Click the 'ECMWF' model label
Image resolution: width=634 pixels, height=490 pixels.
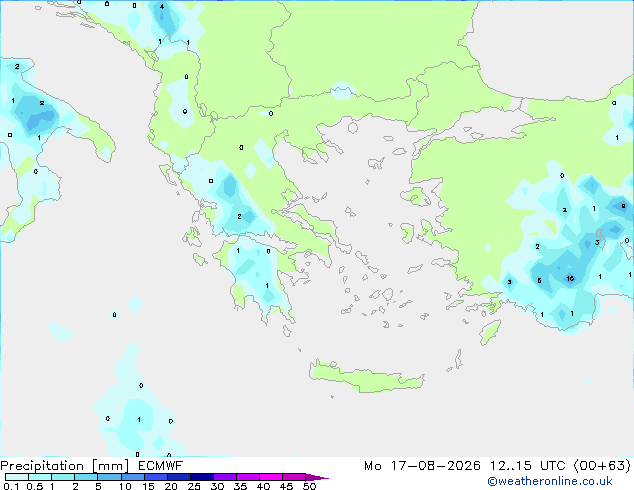click(161, 466)
